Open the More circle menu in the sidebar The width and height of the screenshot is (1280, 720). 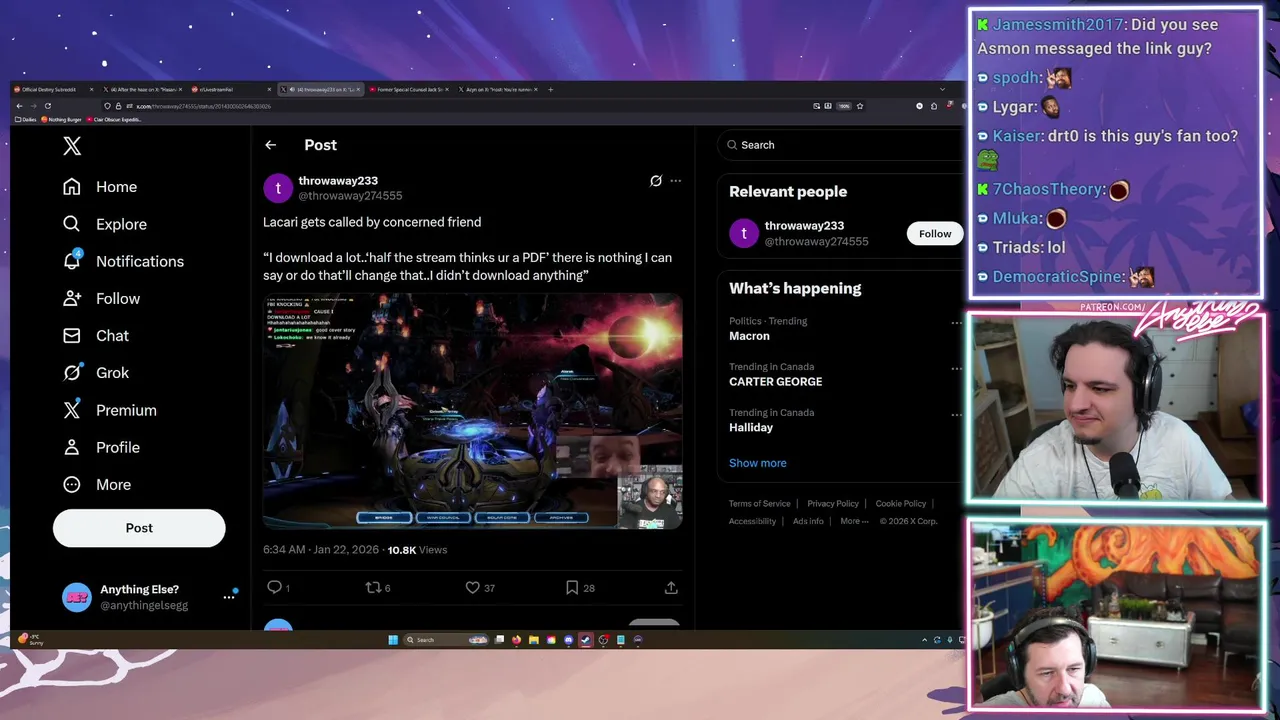click(x=97, y=484)
